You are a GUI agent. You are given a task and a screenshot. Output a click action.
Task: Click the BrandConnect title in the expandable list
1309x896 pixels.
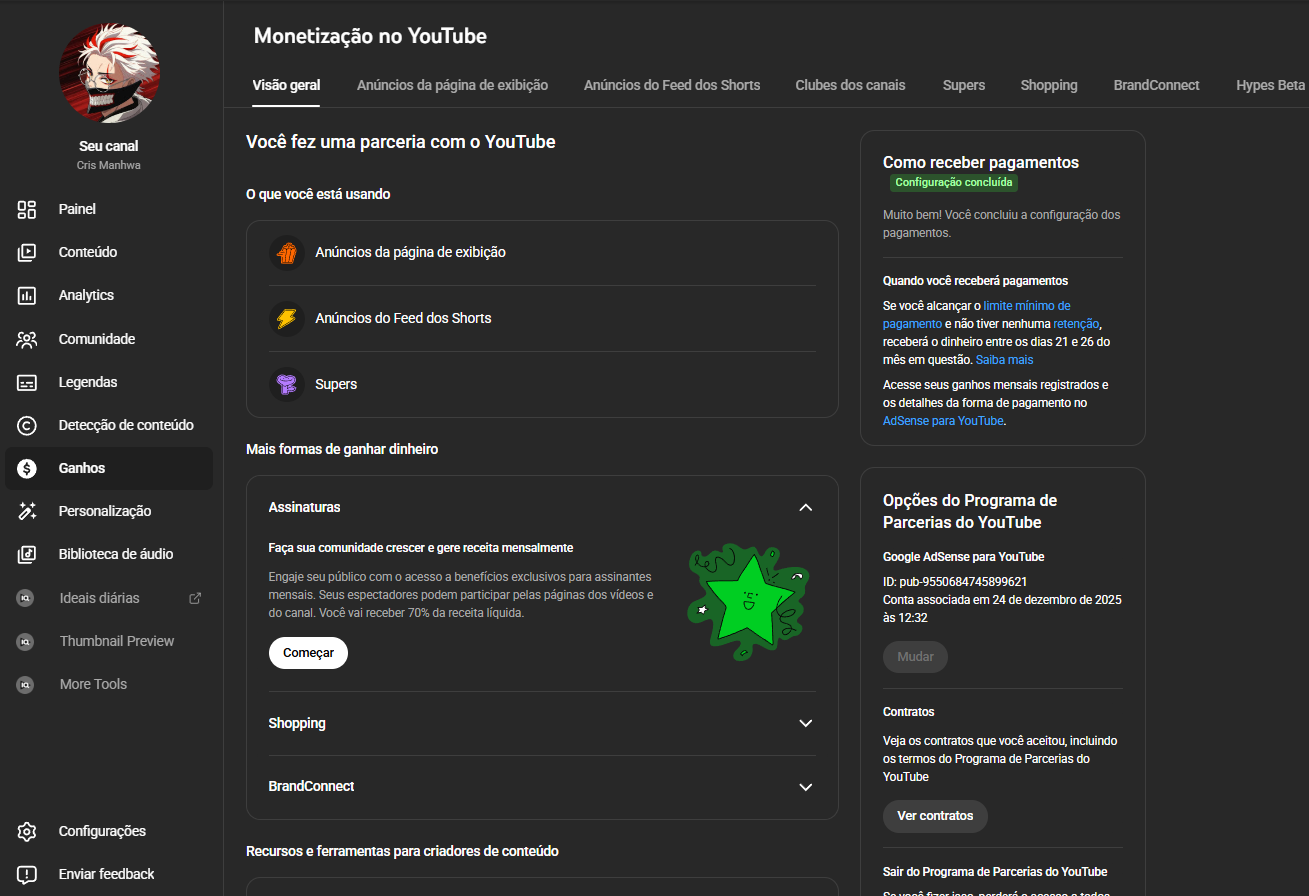point(312,787)
